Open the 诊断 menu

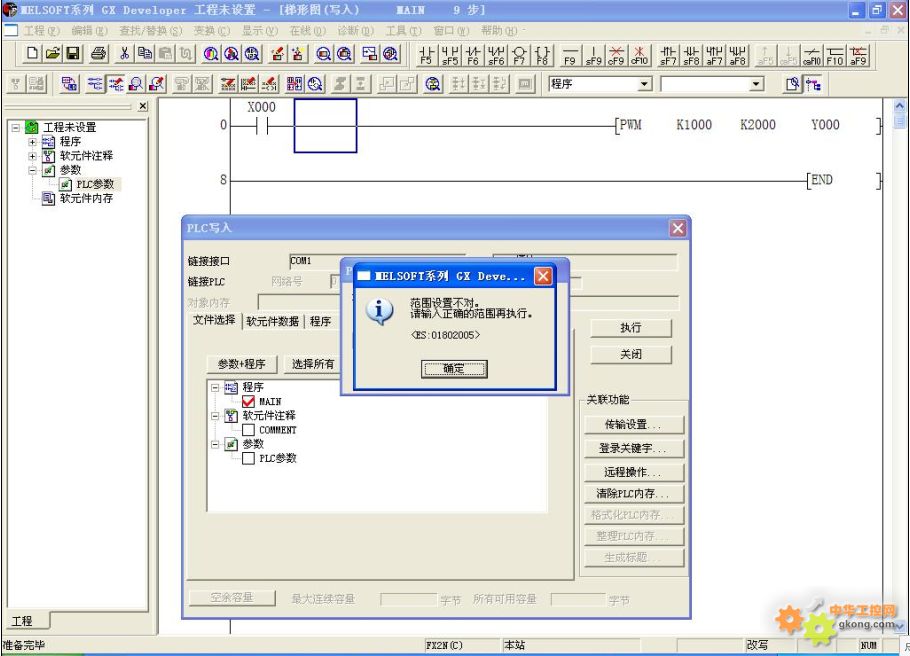pyautogui.click(x=356, y=30)
